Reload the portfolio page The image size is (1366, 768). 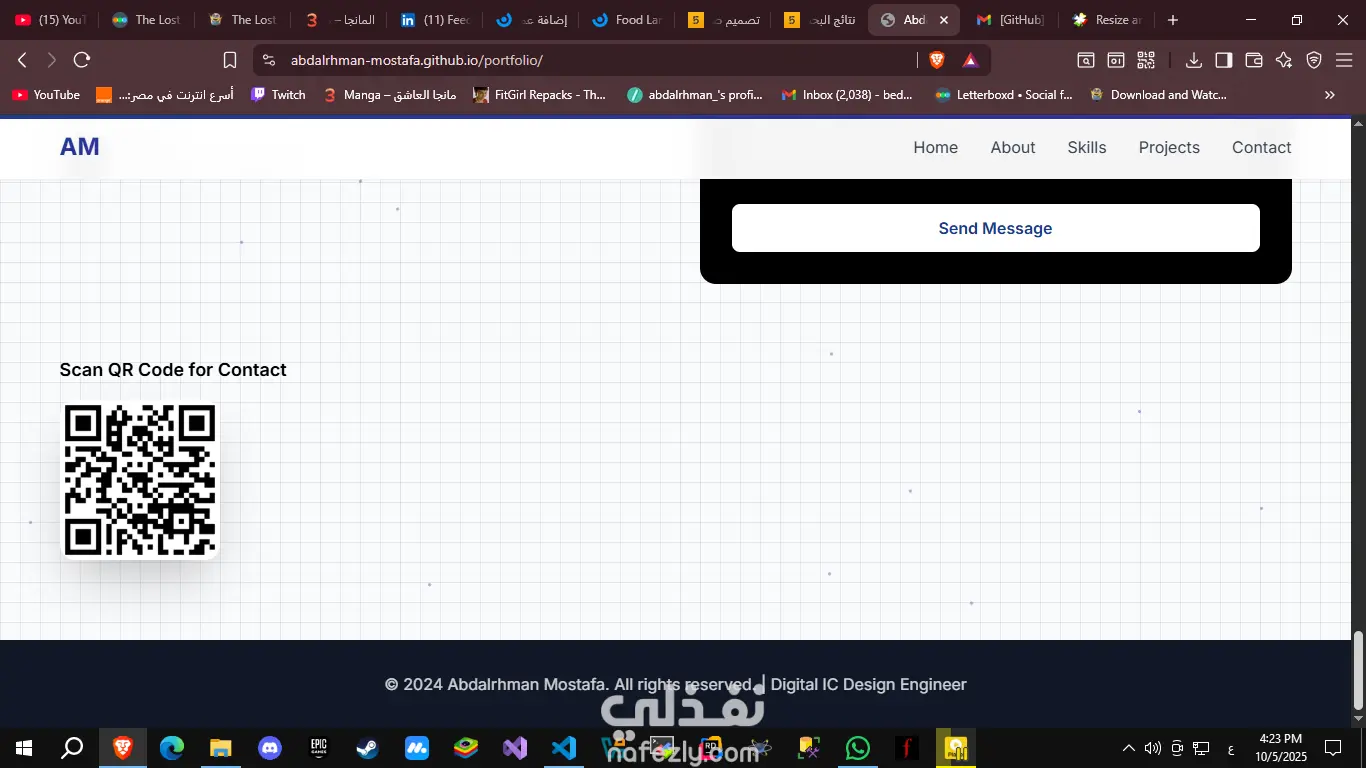click(x=82, y=60)
